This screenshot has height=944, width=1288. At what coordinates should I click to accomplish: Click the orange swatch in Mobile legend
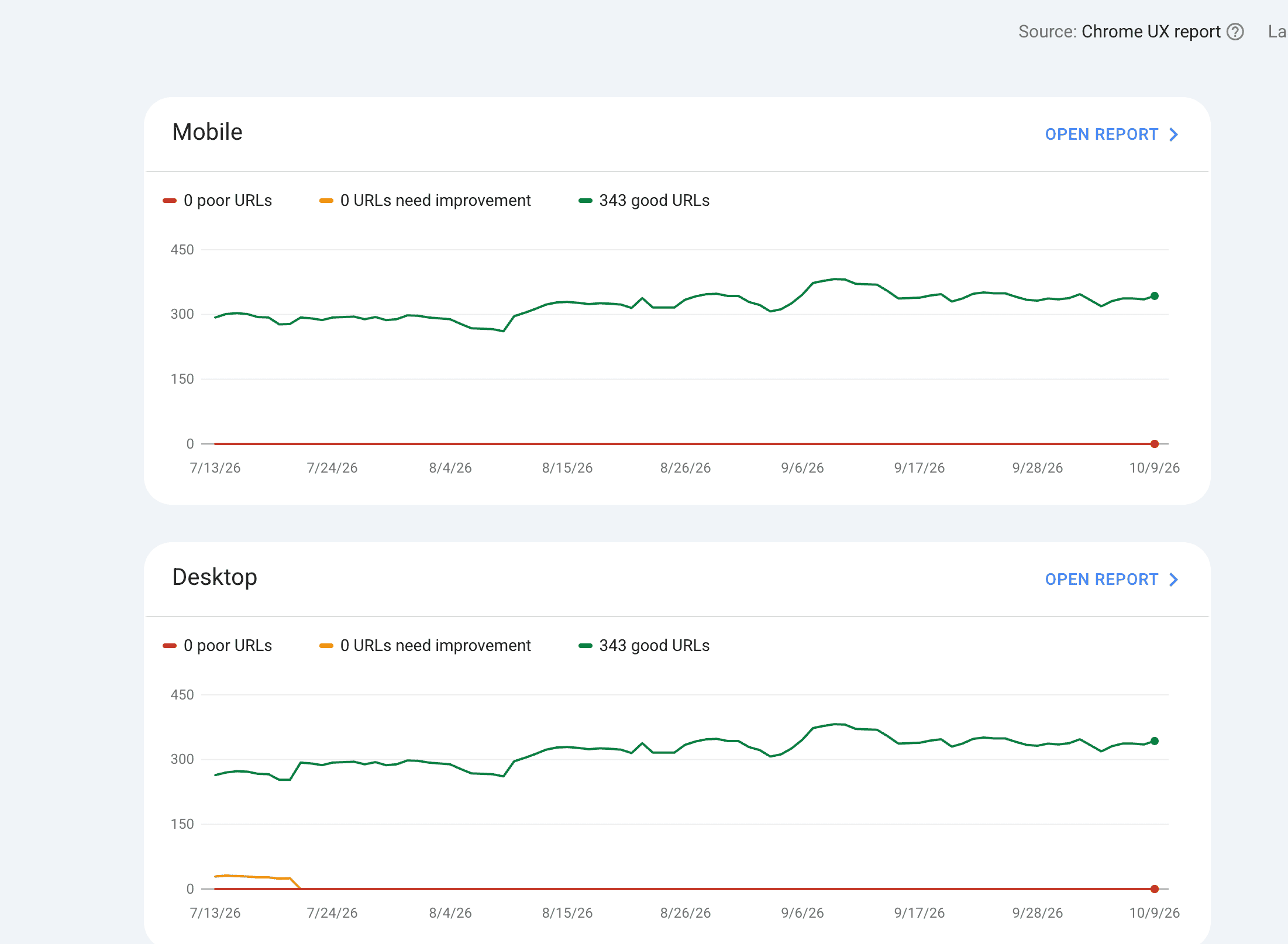[x=326, y=201]
